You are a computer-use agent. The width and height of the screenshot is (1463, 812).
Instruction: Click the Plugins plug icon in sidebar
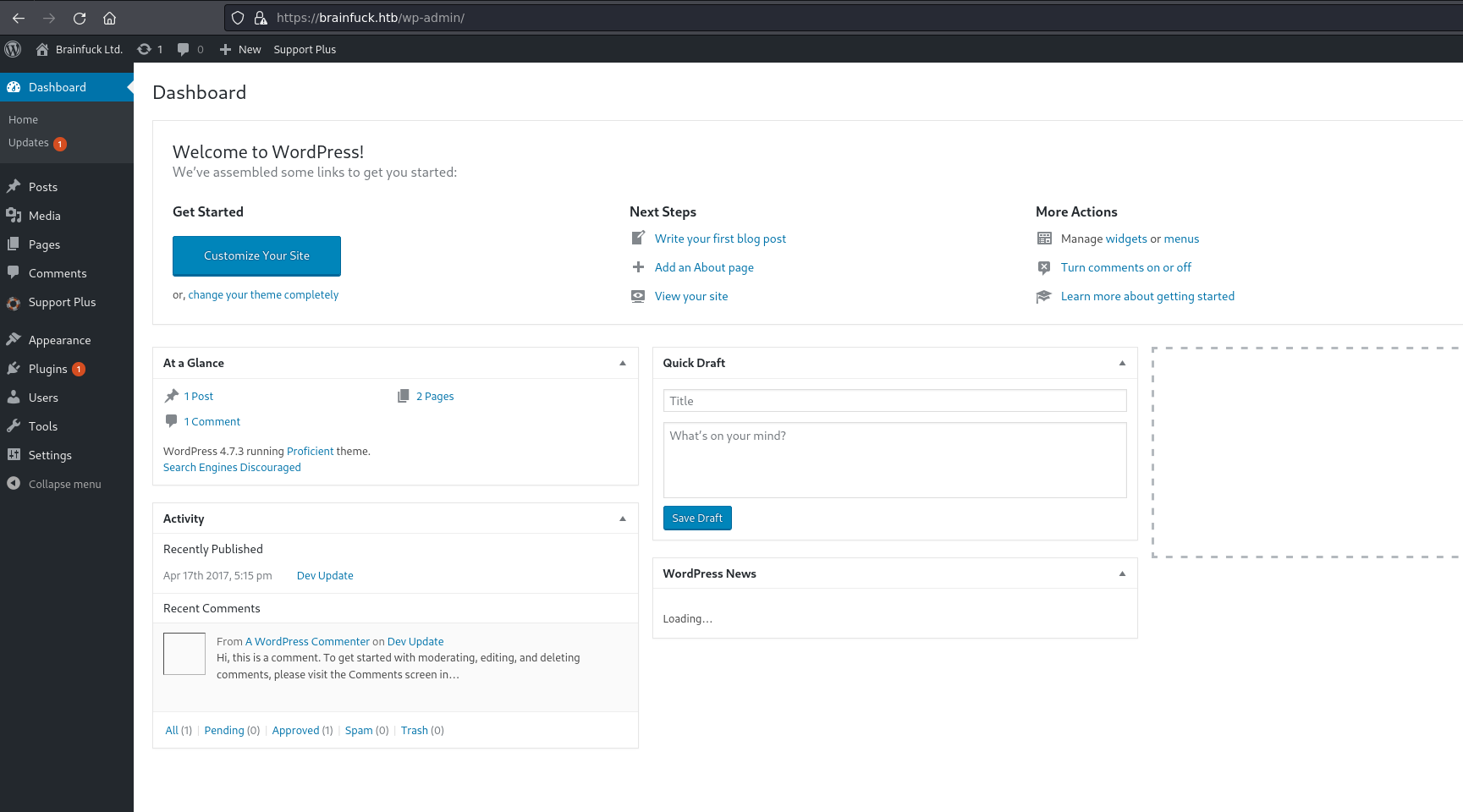point(14,368)
